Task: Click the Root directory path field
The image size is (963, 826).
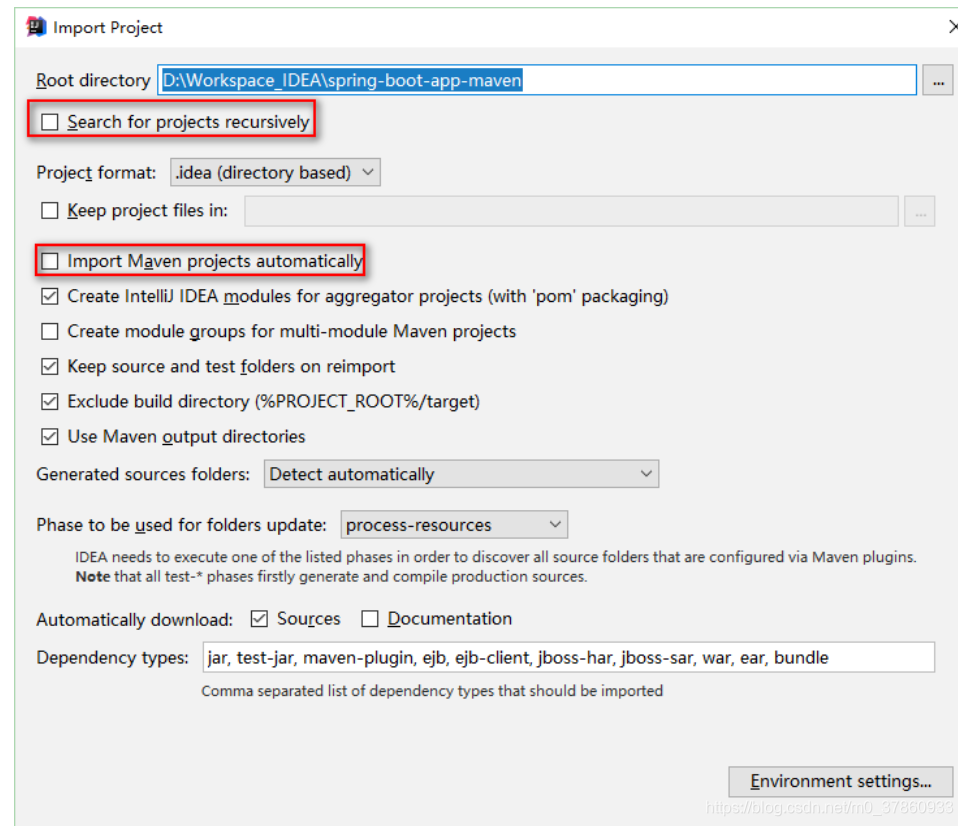Action: pyautogui.click(x=537, y=80)
